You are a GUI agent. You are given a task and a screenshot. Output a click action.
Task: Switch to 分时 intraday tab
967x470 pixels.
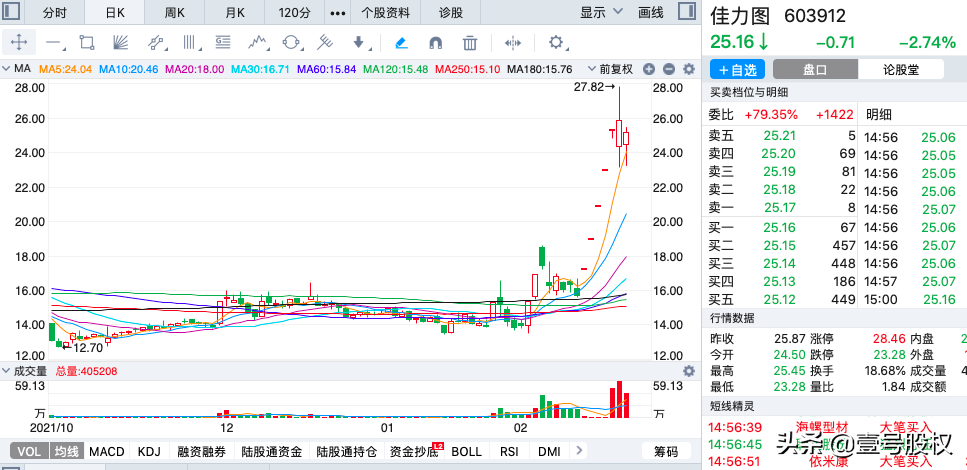coord(55,12)
